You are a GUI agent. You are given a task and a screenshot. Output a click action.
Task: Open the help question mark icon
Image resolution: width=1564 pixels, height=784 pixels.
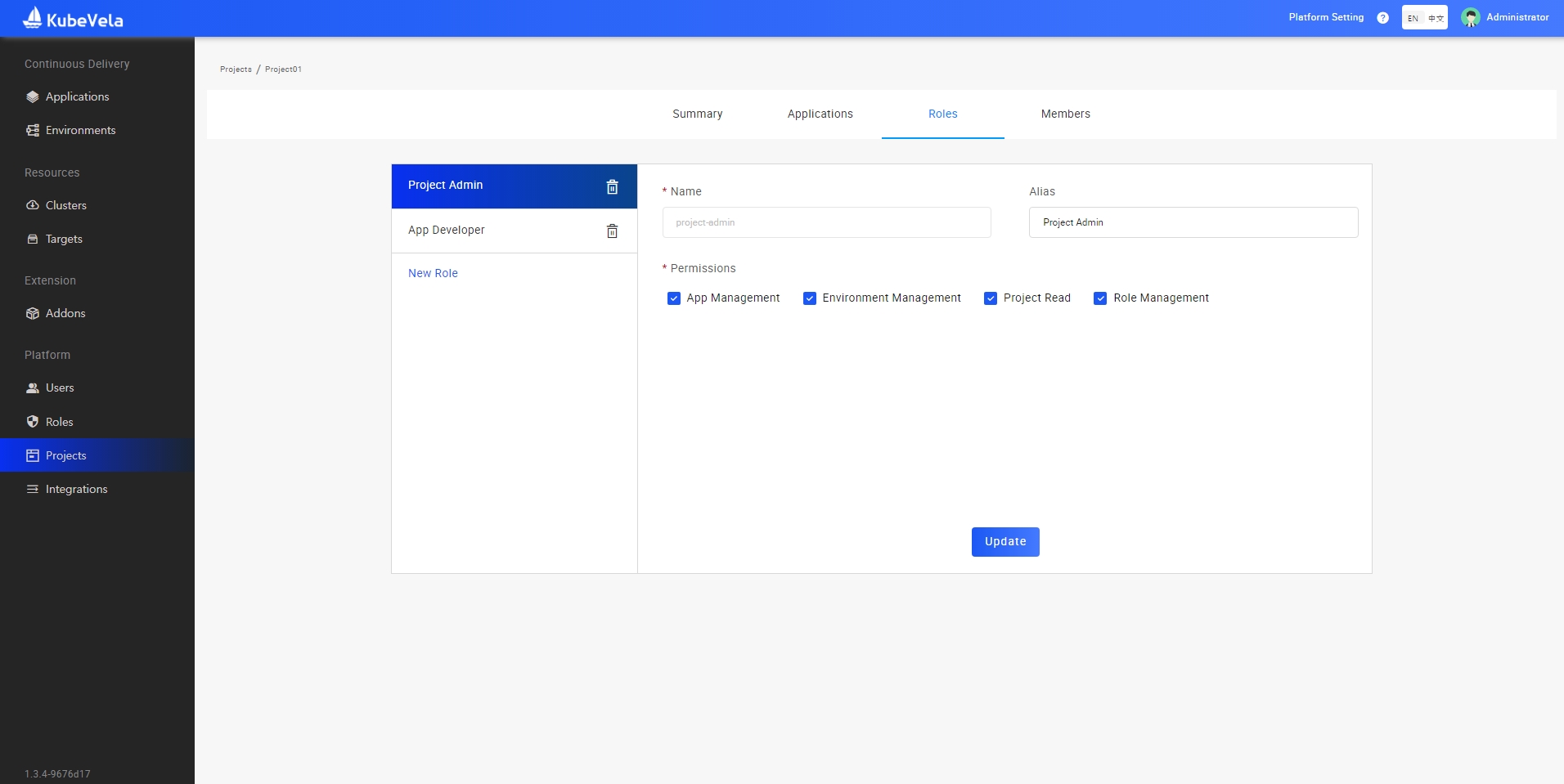[1382, 18]
